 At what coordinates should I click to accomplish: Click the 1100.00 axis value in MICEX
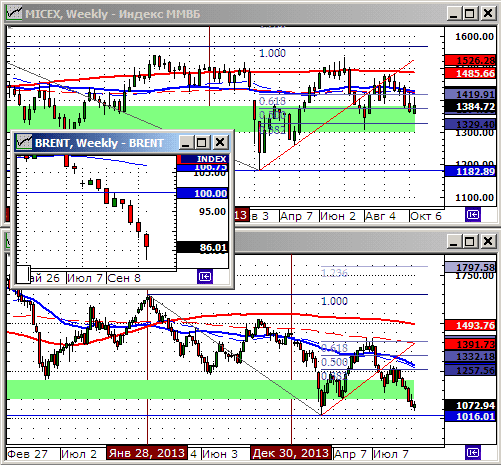pyautogui.click(x=474, y=198)
